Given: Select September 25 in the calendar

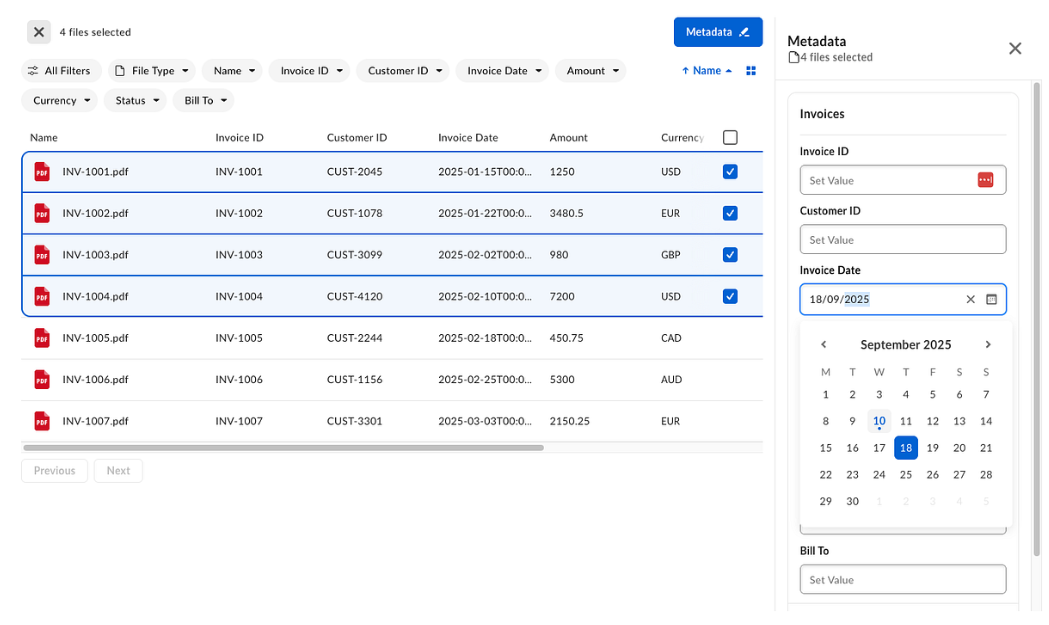Looking at the screenshot, I should (905, 474).
